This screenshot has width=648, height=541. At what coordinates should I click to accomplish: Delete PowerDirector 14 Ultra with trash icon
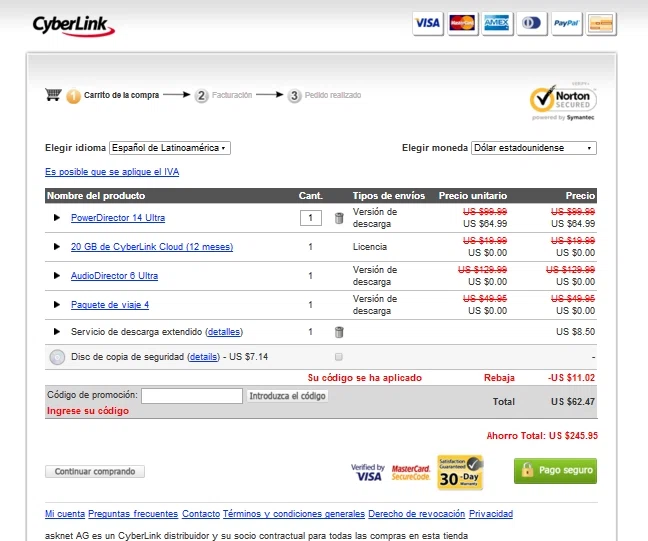tap(339, 218)
